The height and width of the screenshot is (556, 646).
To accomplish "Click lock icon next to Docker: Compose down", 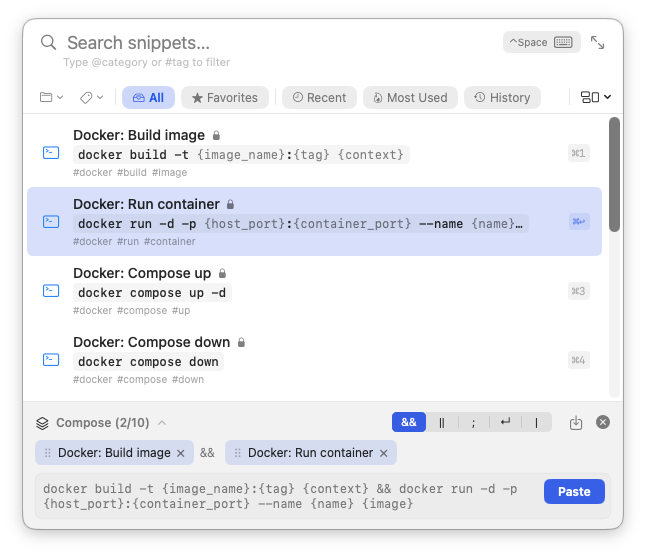I will pos(241,342).
